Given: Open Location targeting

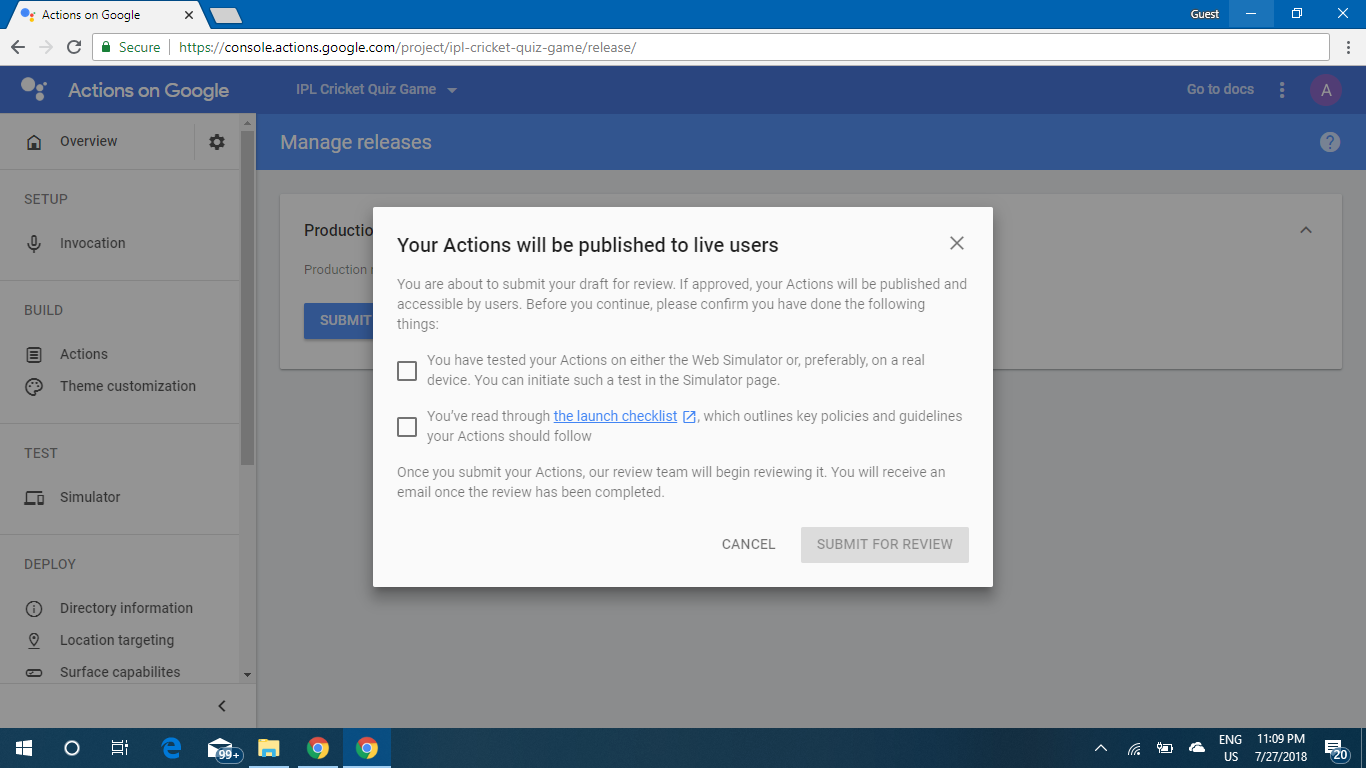Looking at the screenshot, I should [117, 640].
